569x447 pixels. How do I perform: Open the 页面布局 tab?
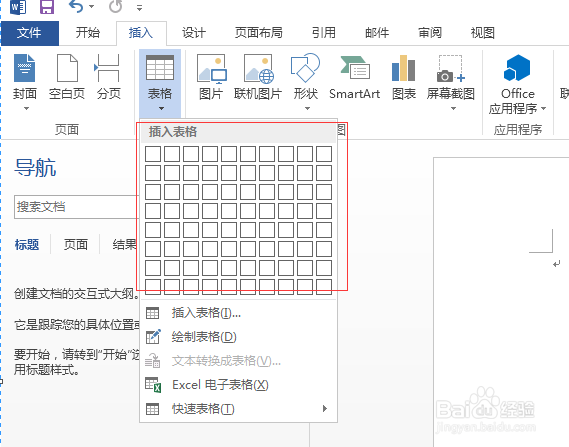[x=258, y=33]
